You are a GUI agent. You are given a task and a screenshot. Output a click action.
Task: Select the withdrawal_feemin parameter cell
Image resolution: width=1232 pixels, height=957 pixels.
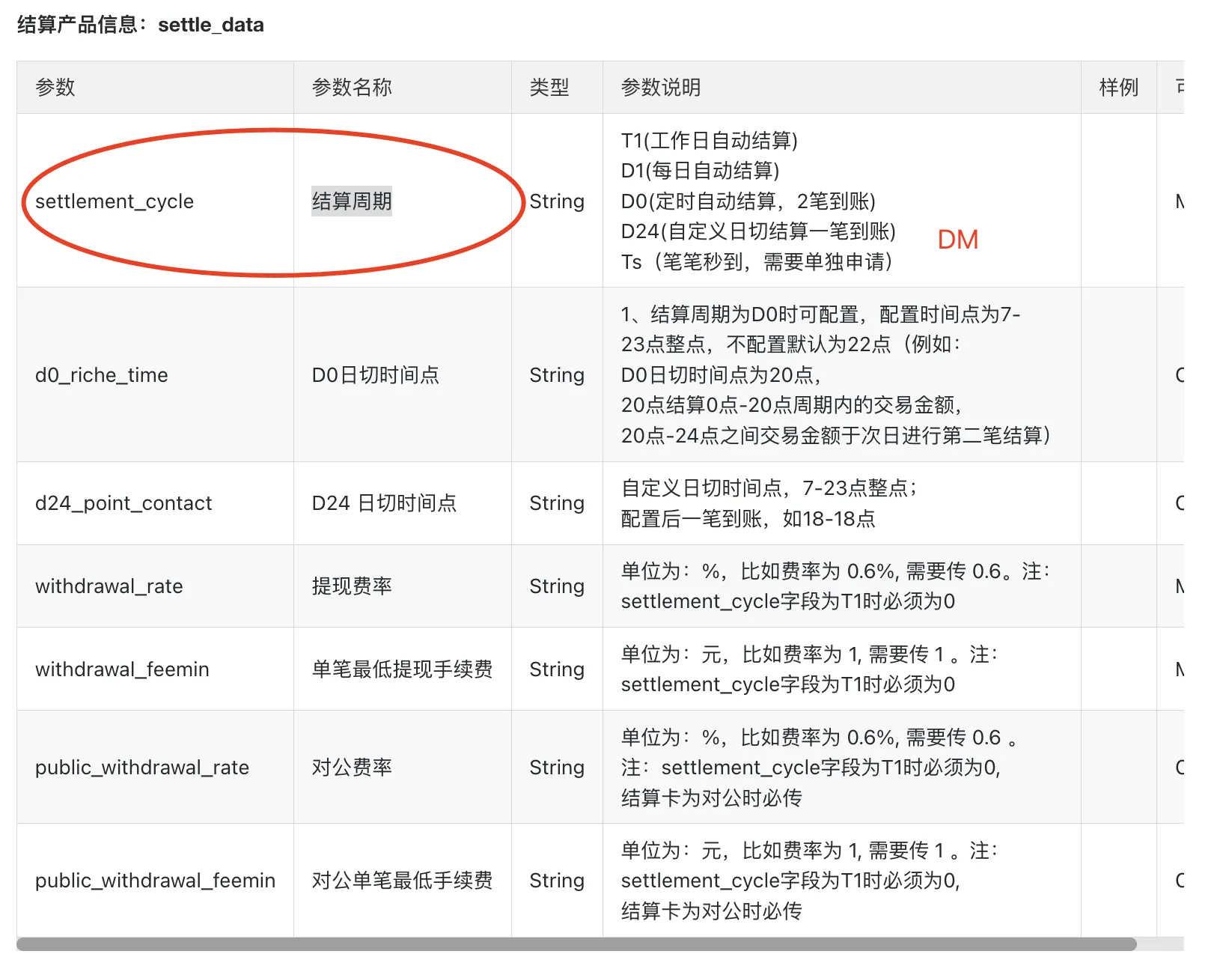pos(122,669)
